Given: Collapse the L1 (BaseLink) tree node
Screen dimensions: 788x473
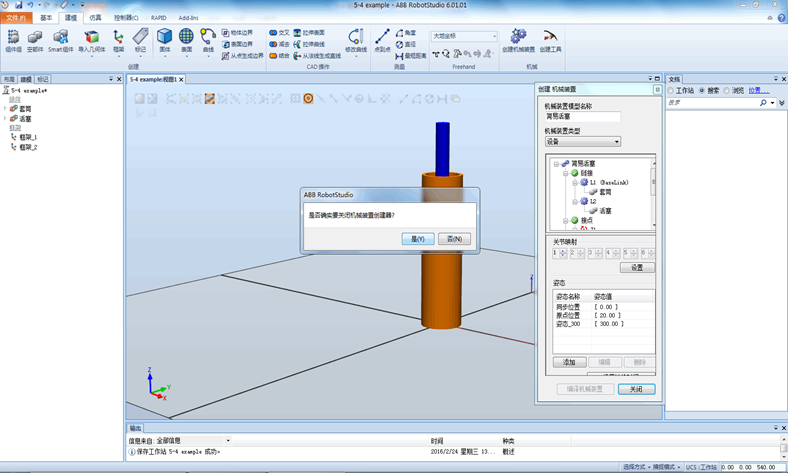Looking at the screenshot, I should (x=575, y=182).
